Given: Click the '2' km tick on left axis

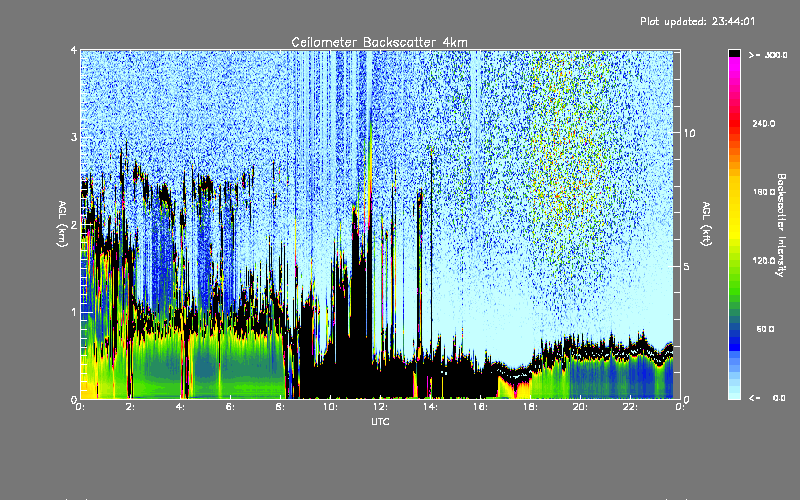Looking at the screenshot, I should (x=74, y=225).
